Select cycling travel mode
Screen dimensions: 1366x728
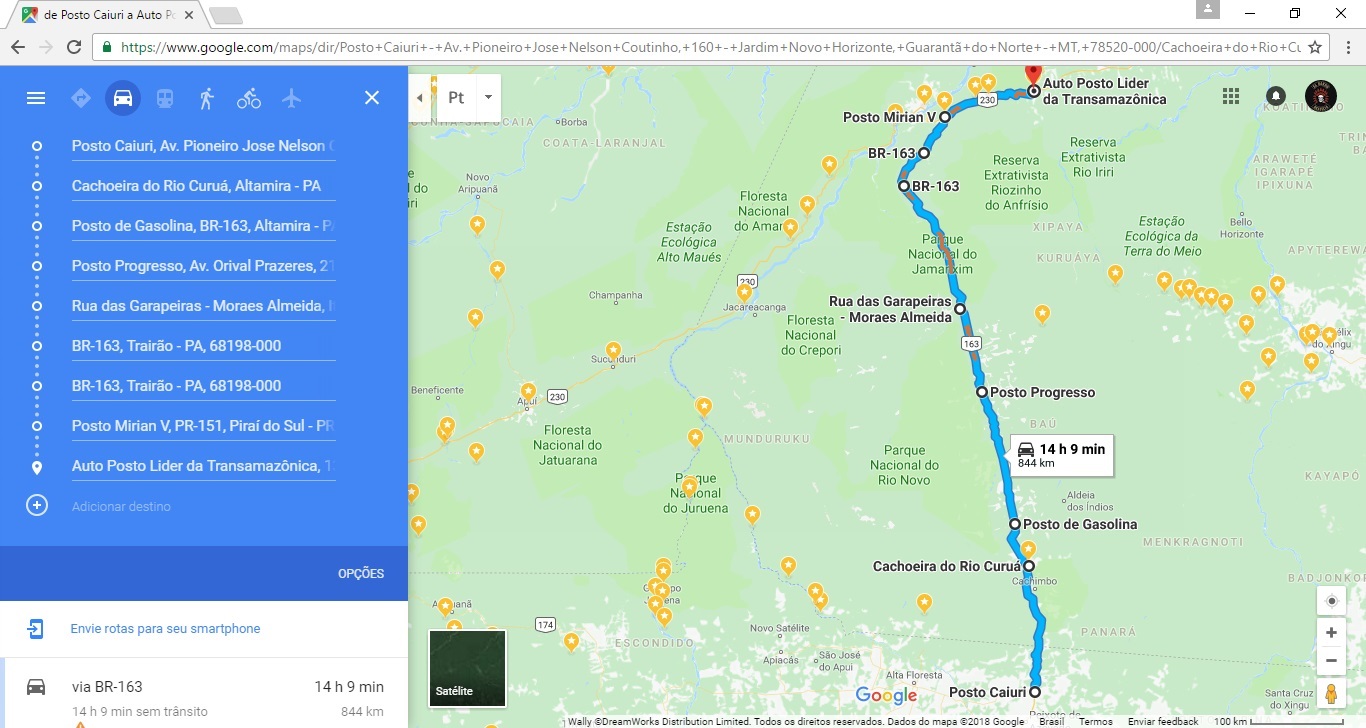click(x=249, y=98)
